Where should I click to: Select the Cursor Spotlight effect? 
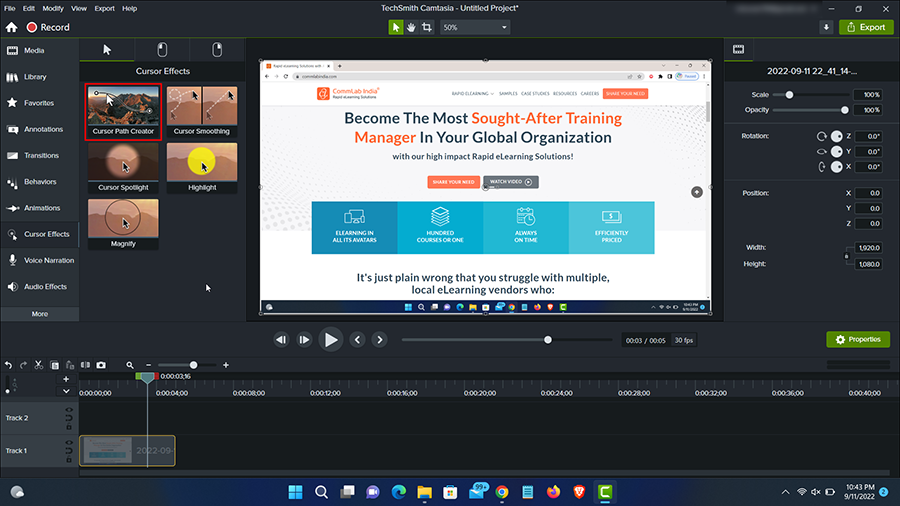click(123, 168)
